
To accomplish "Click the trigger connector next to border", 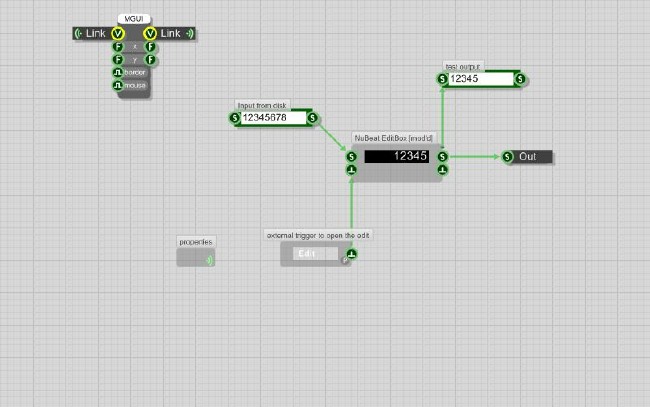I will tap(118, 72).
